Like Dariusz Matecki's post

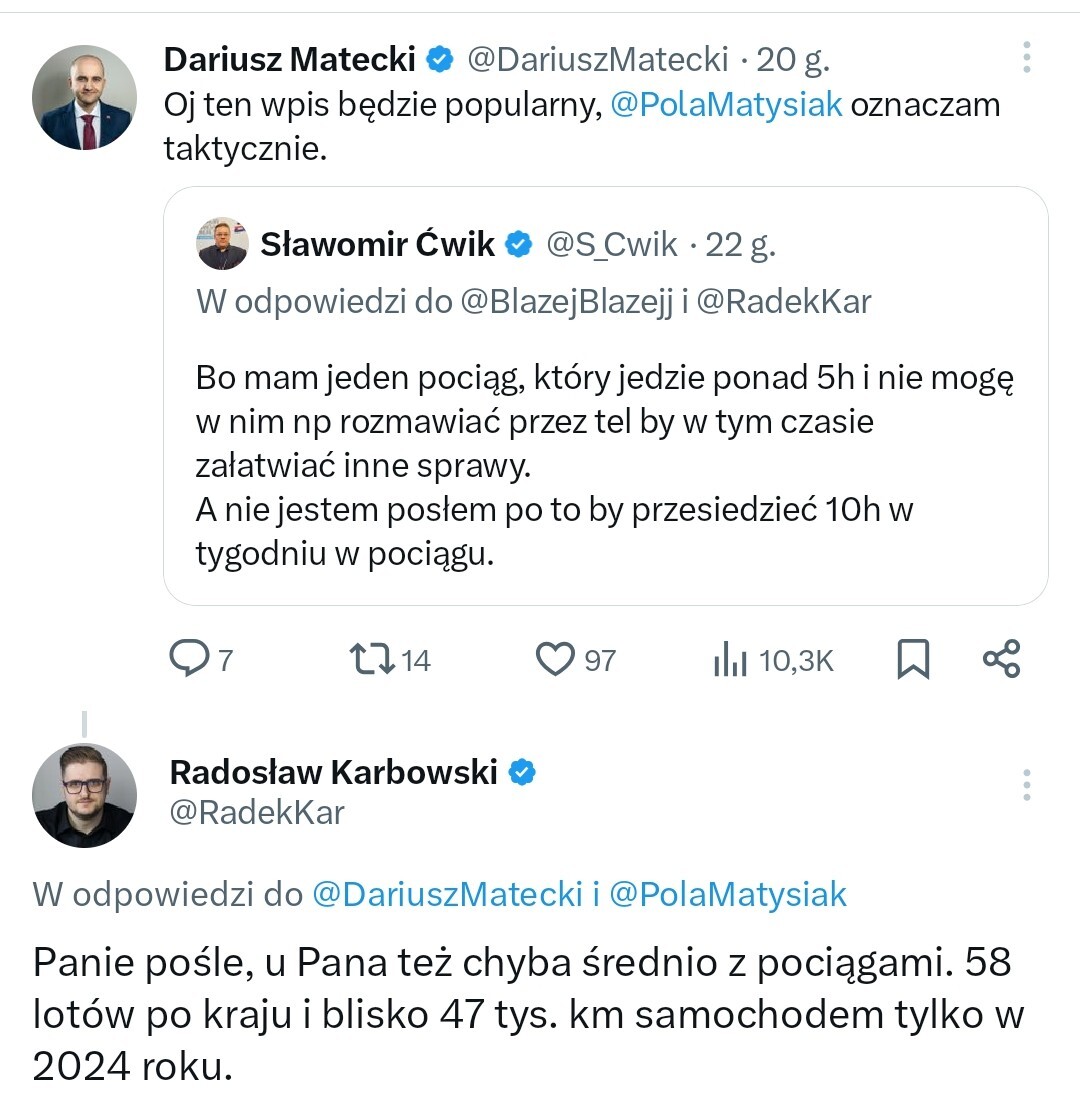(555, 659)
